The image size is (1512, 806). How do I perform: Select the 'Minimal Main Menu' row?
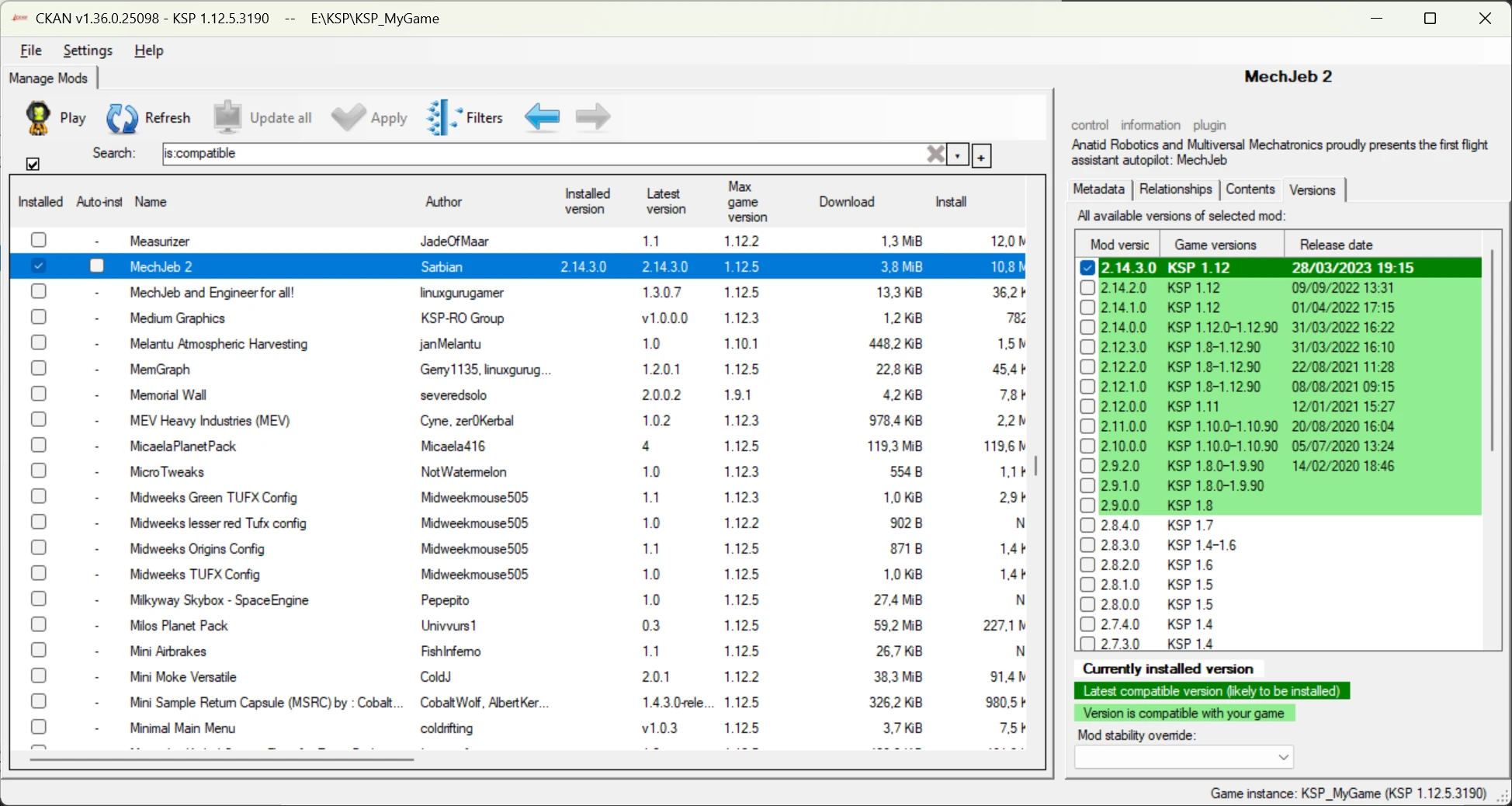pyautogui.click(x=517, y=728)
